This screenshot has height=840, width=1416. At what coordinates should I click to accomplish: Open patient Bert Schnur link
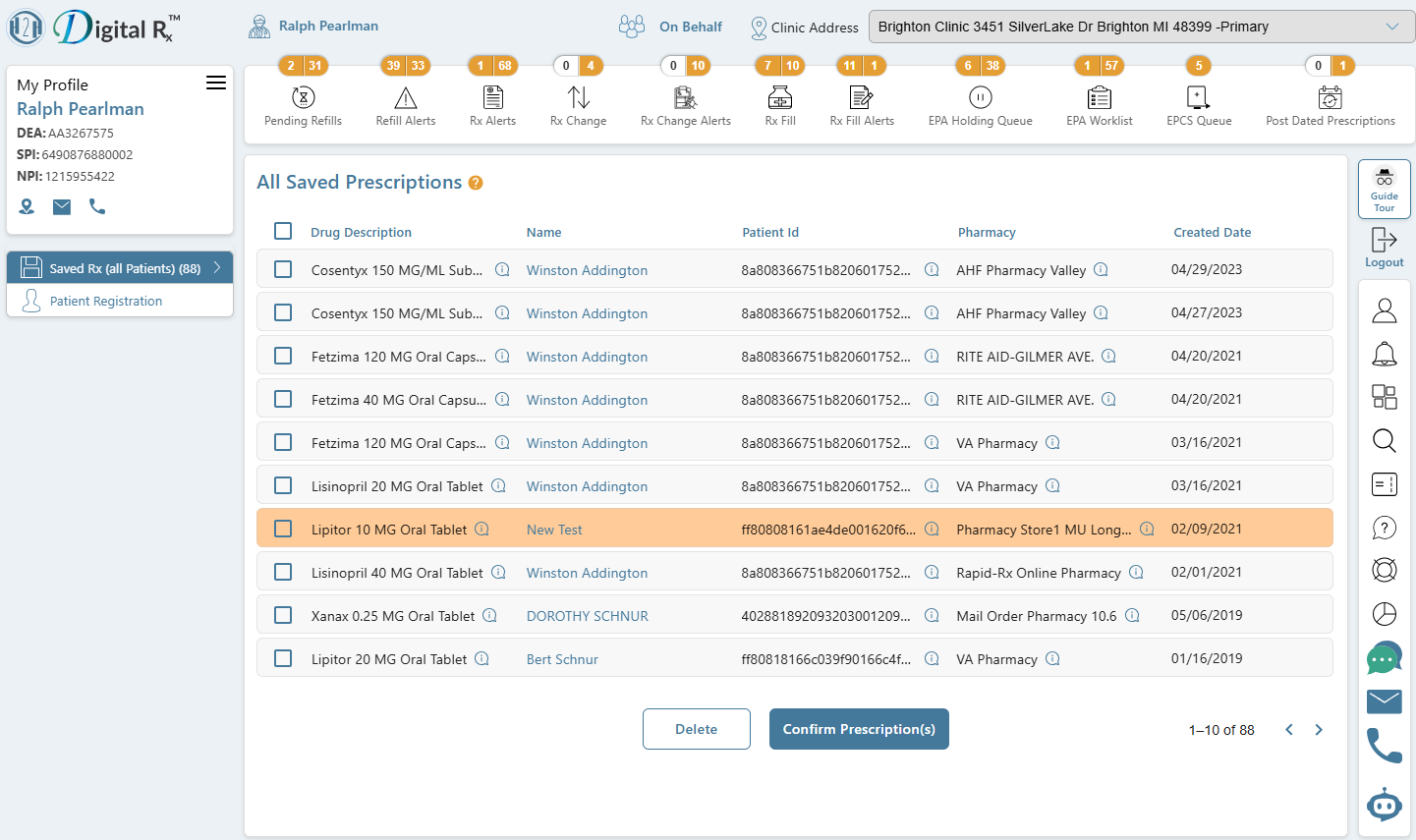coord(562,659)
